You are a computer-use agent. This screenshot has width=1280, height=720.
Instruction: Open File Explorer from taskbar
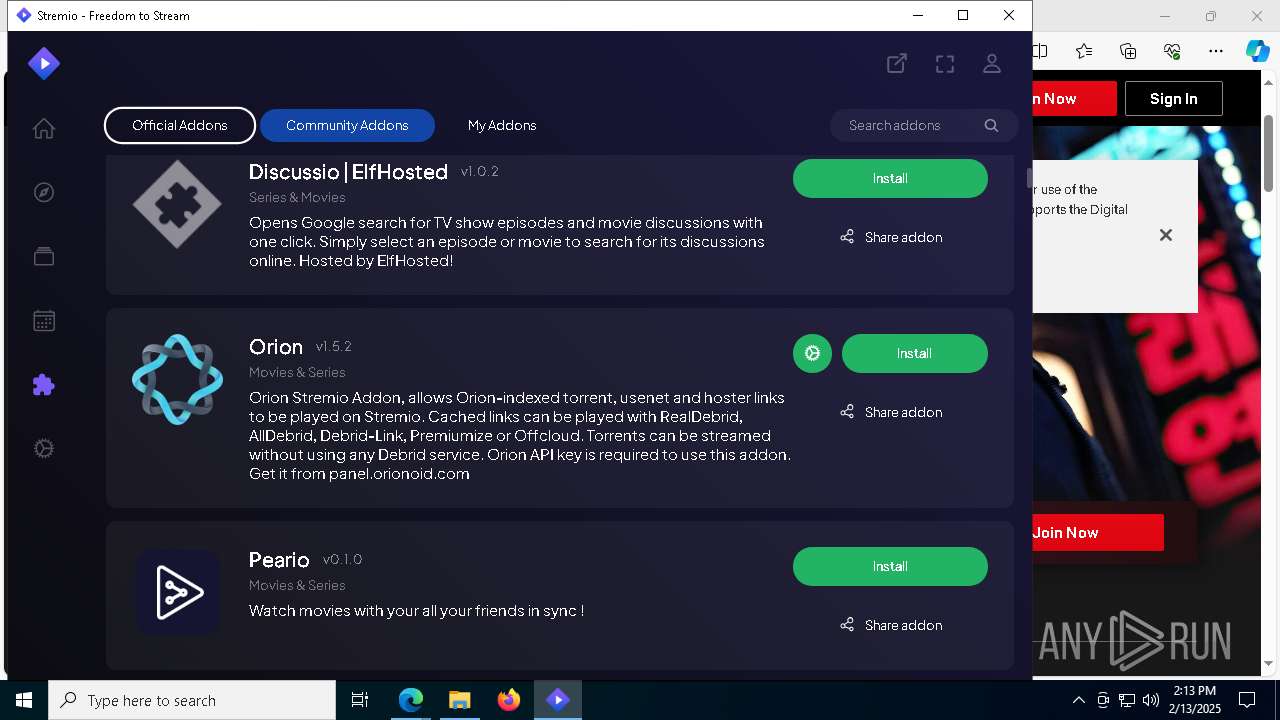pyautogui.click(x=459, y=700)
